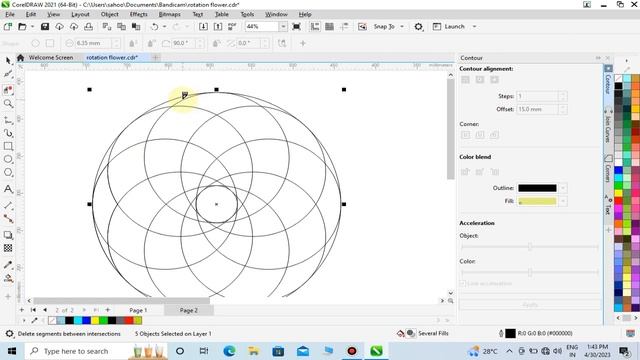
Task: Open the zoom level 44% dropdown
Action: [283, 27]
